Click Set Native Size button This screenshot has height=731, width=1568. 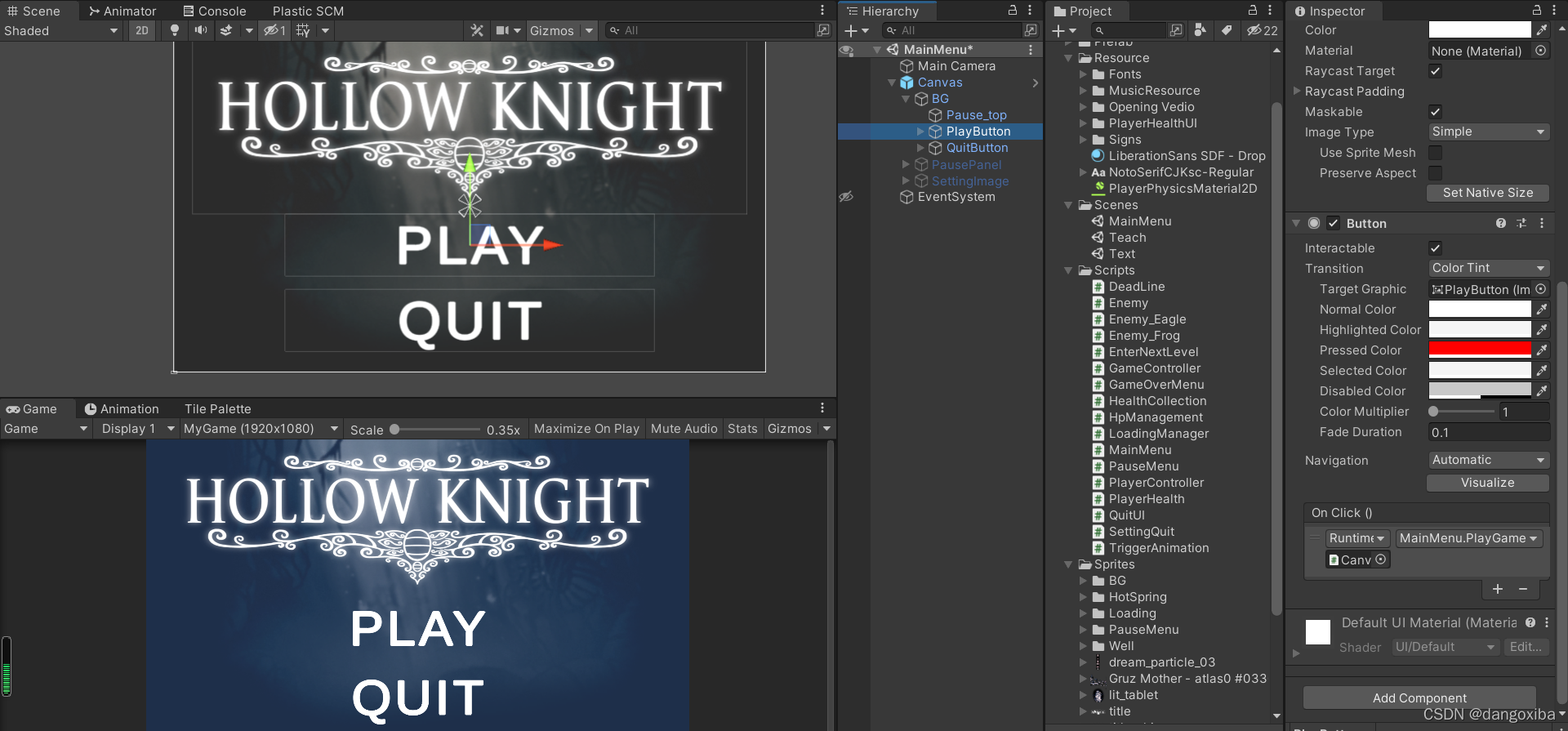[1488, 193]
